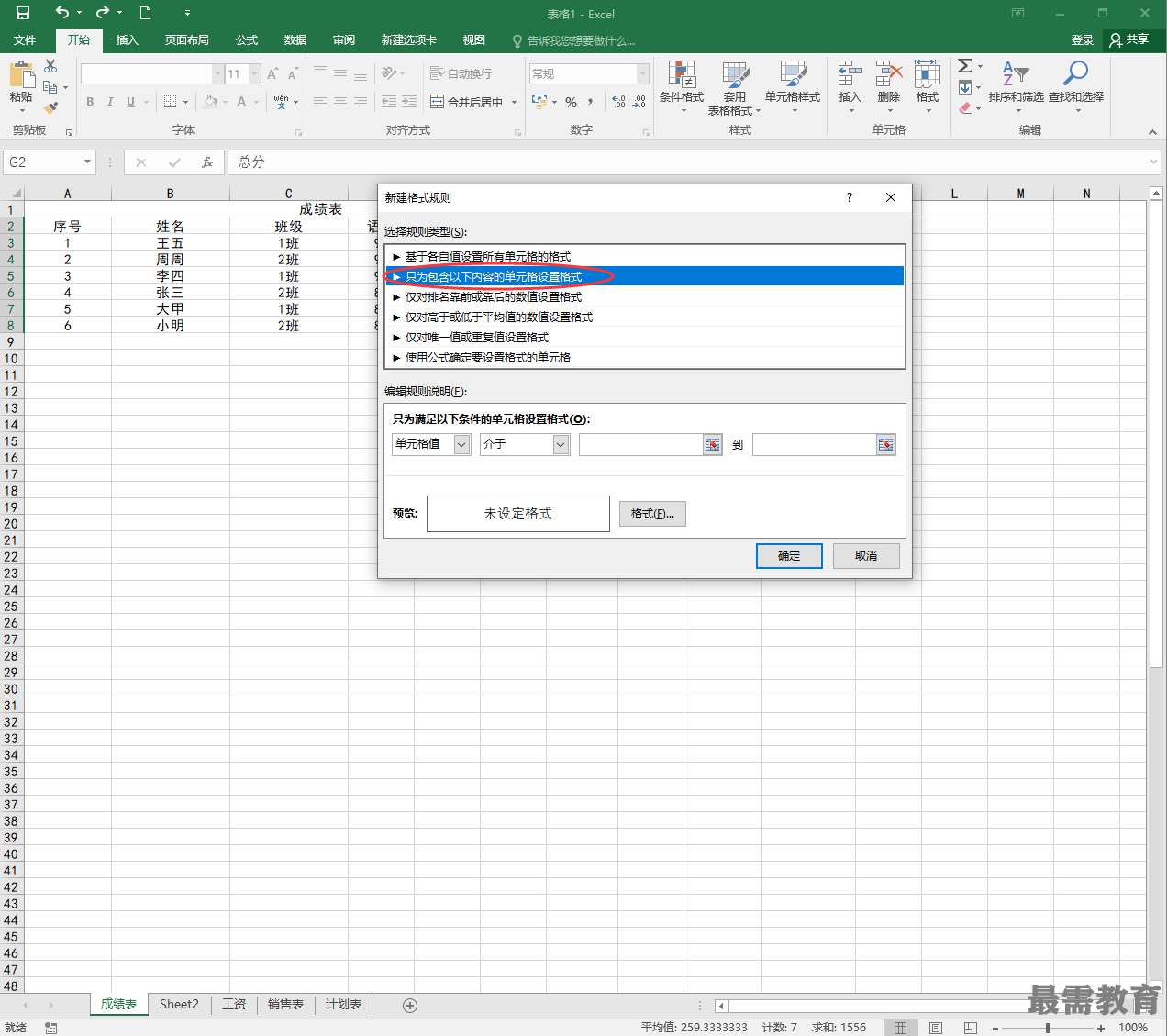
Task: Open the 单元格值 dropdown
Action: click(462, 445)
